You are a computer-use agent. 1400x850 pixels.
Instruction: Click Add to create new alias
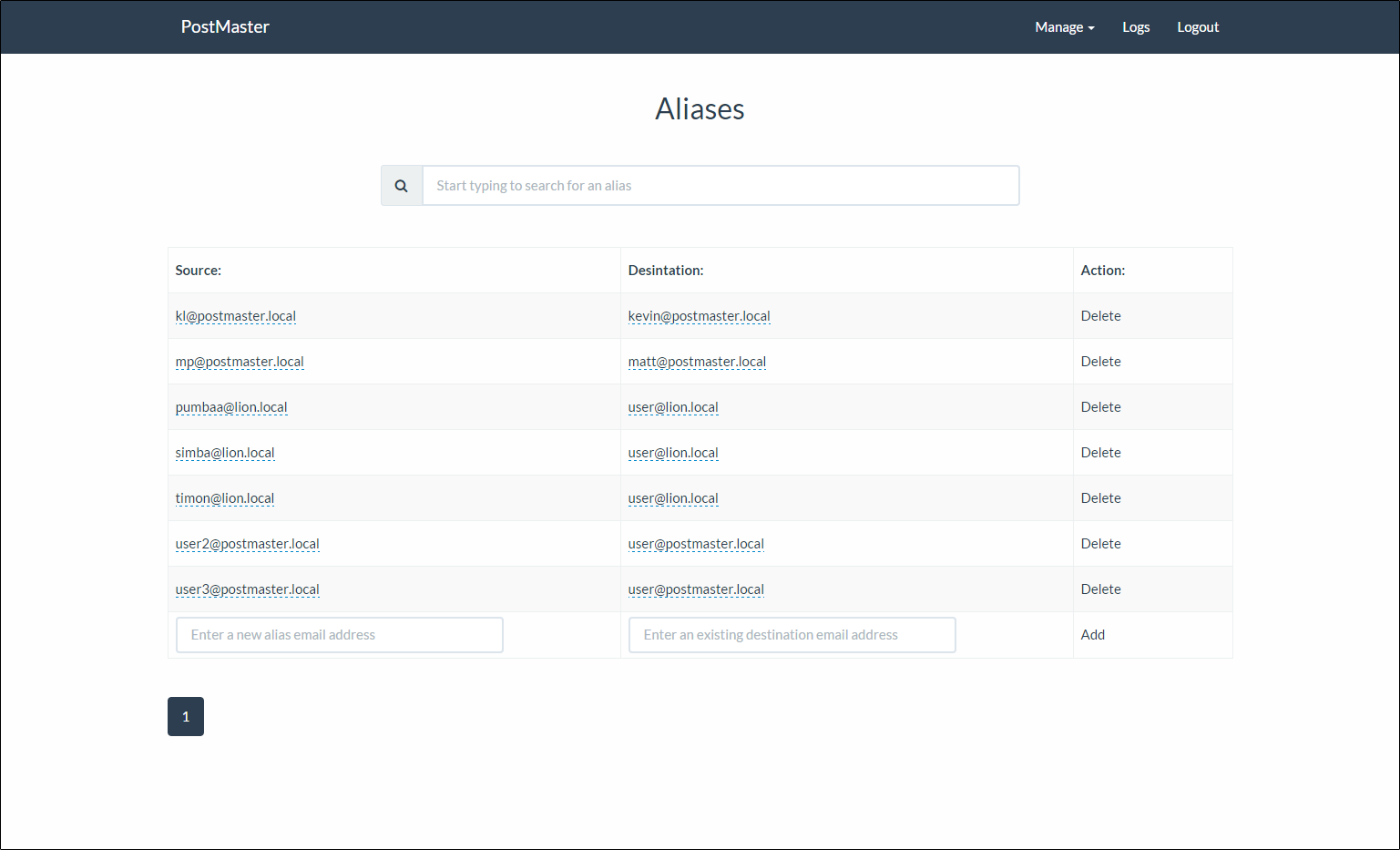[1092, 635]
